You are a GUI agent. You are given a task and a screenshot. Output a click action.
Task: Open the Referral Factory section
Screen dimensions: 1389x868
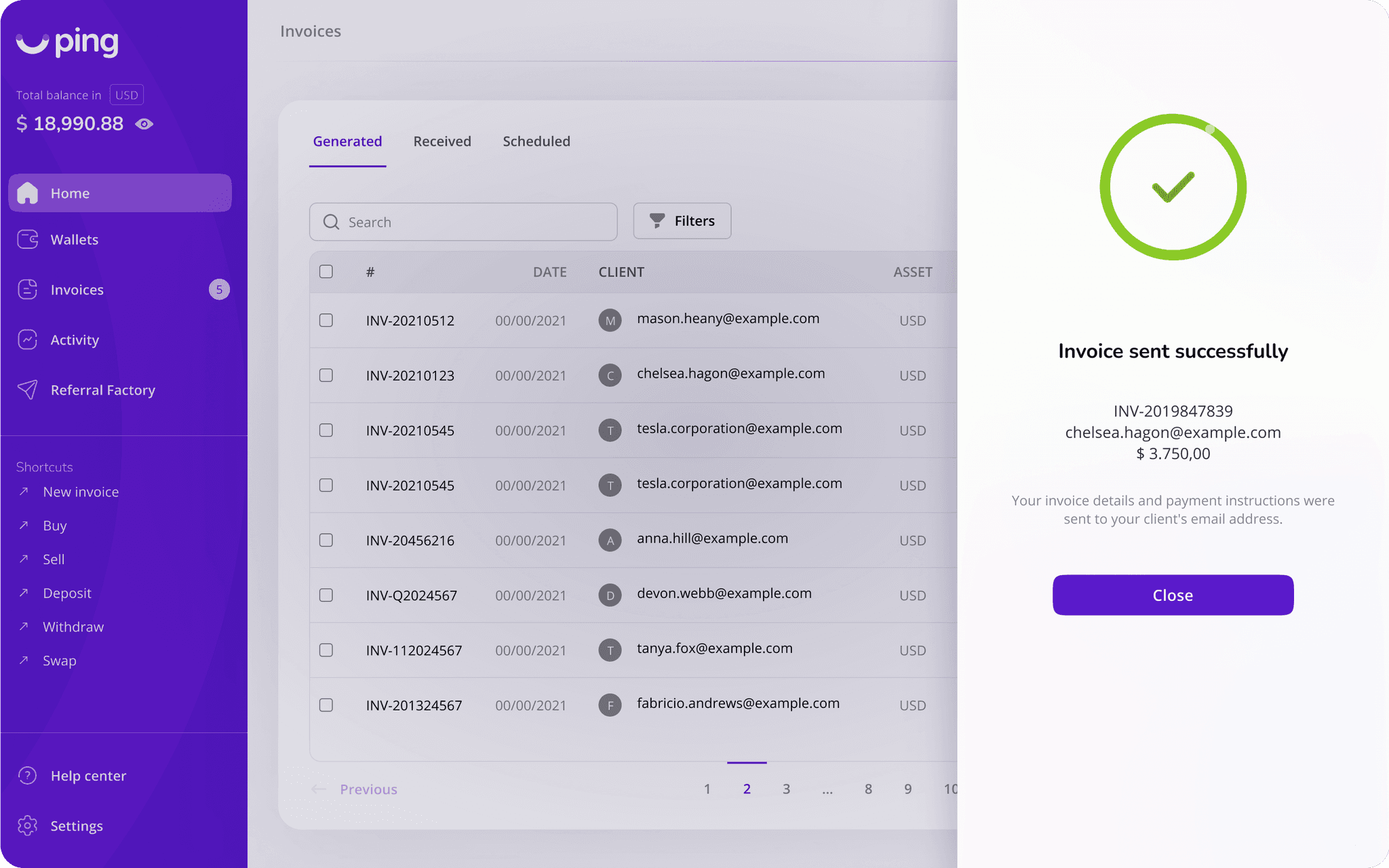(x=103, y=390)
